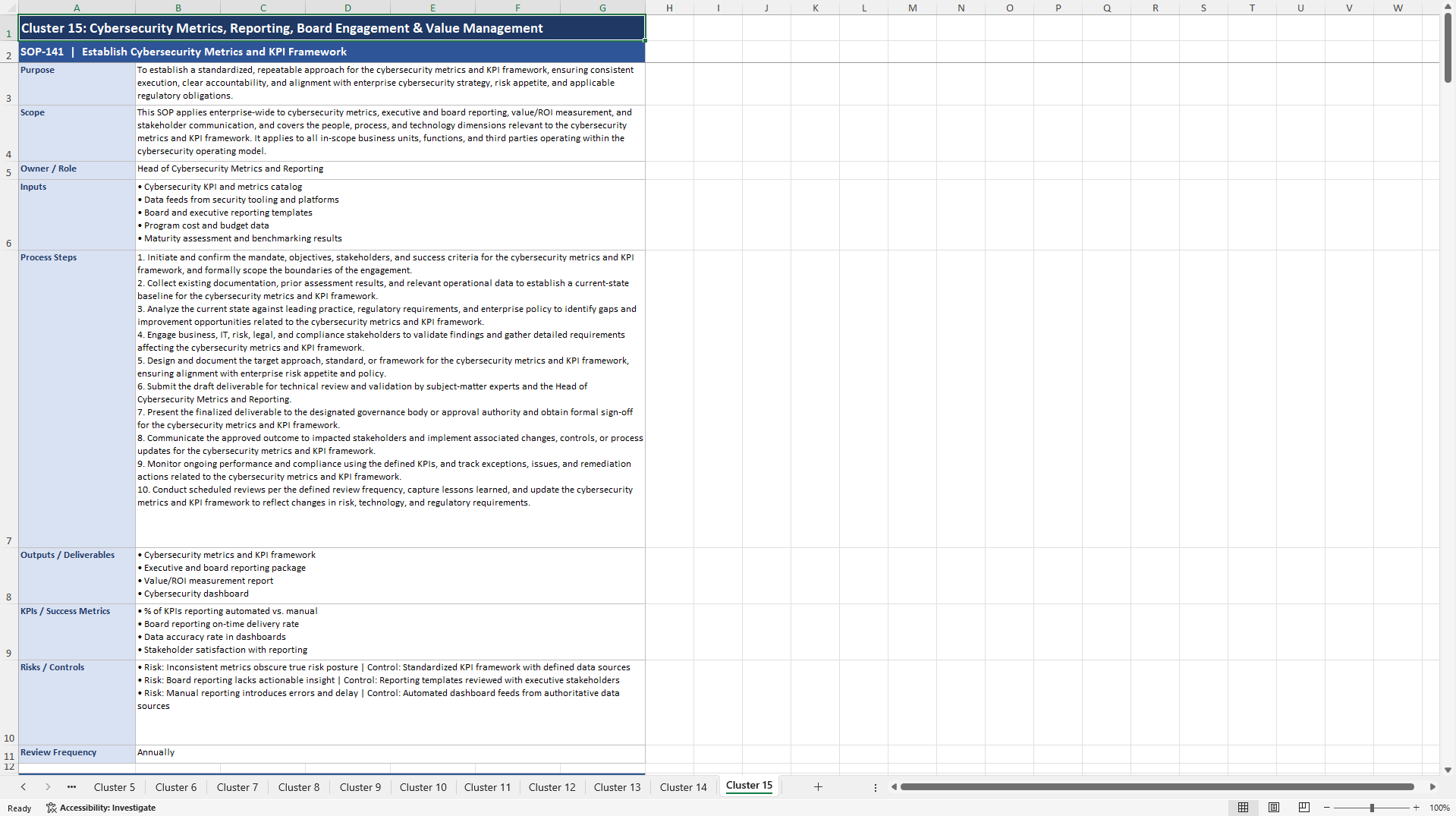
Task: Select the Inputs label cell
Action: (77, 215)
